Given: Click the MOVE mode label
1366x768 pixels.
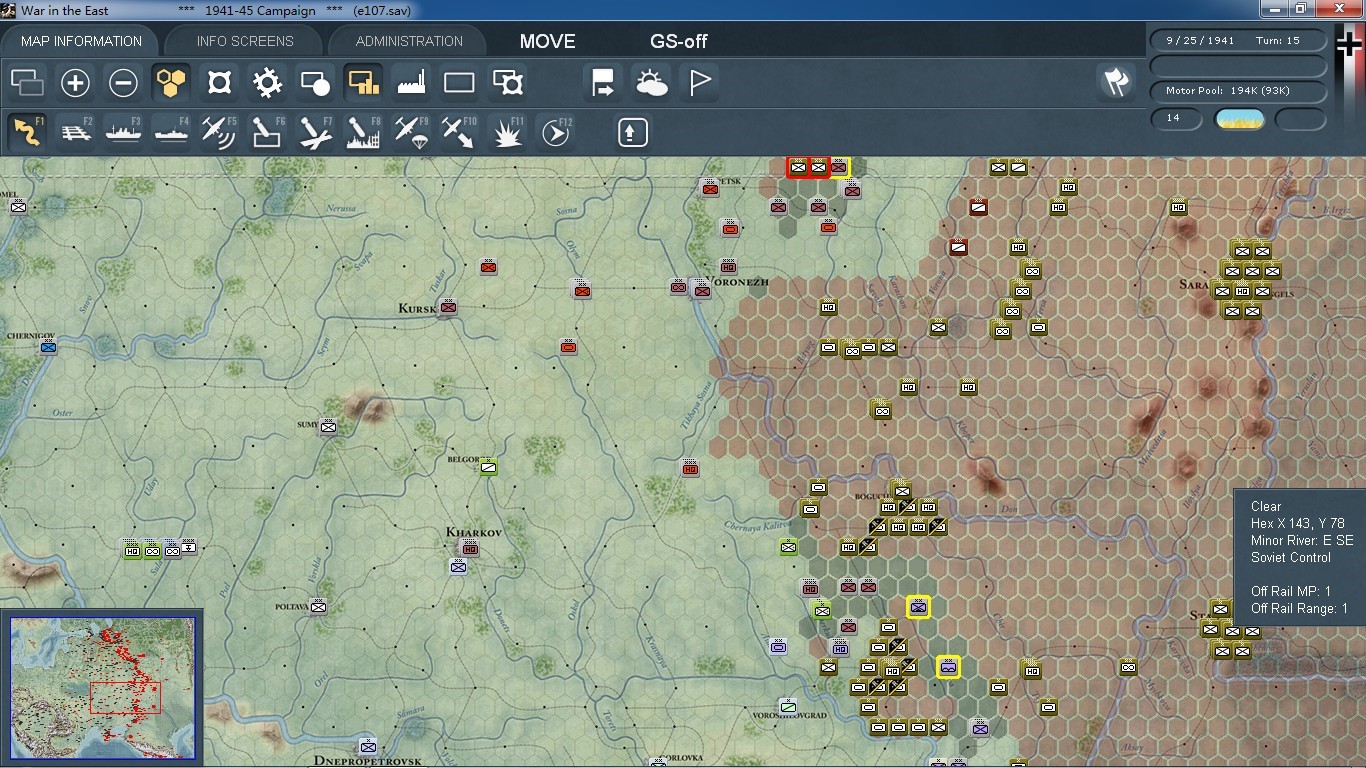Looking at the screenshot, I should pyautogui.click(x=547, y=41).
